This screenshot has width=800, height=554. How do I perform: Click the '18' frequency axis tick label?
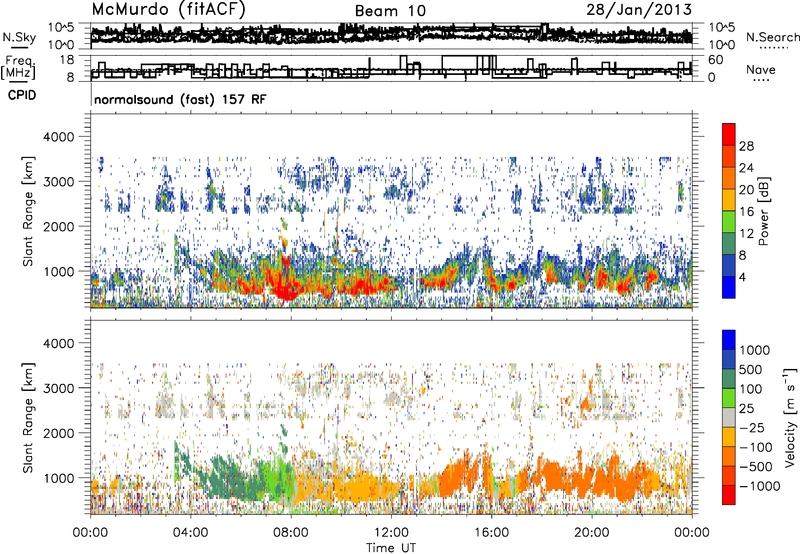point(68,60)
